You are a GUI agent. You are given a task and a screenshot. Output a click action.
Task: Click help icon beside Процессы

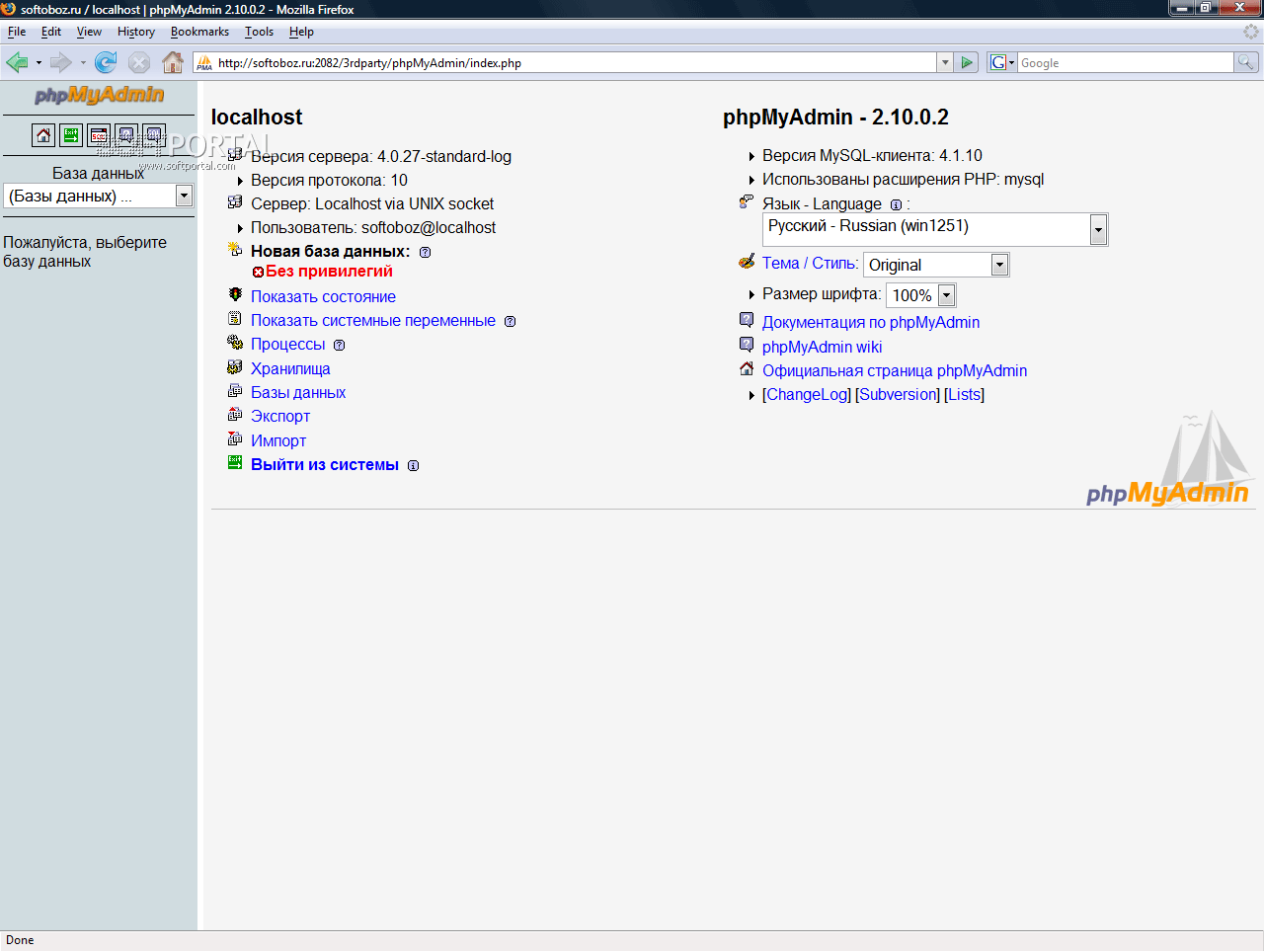click(x=340, y=346)
